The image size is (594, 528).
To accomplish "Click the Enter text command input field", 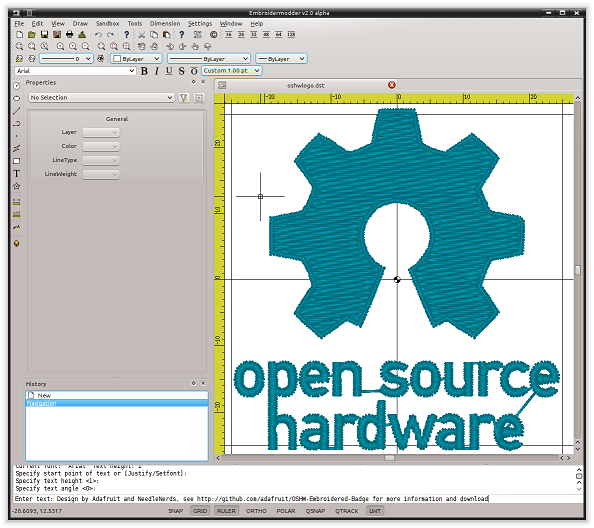I will [299, 499].
